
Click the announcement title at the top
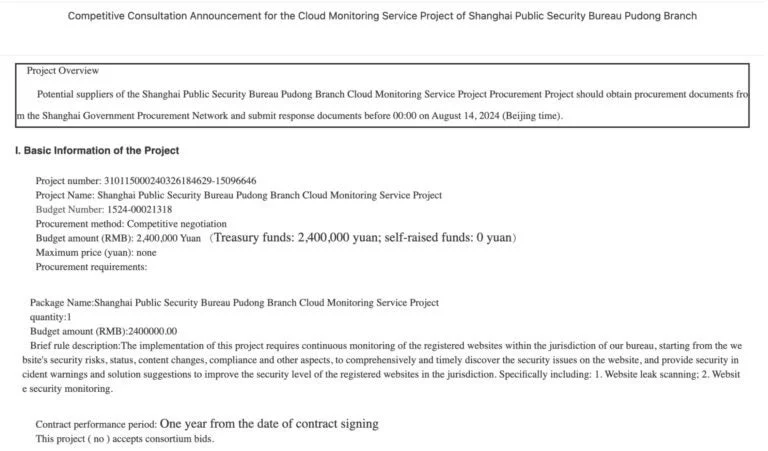click(x=382, y=16)
